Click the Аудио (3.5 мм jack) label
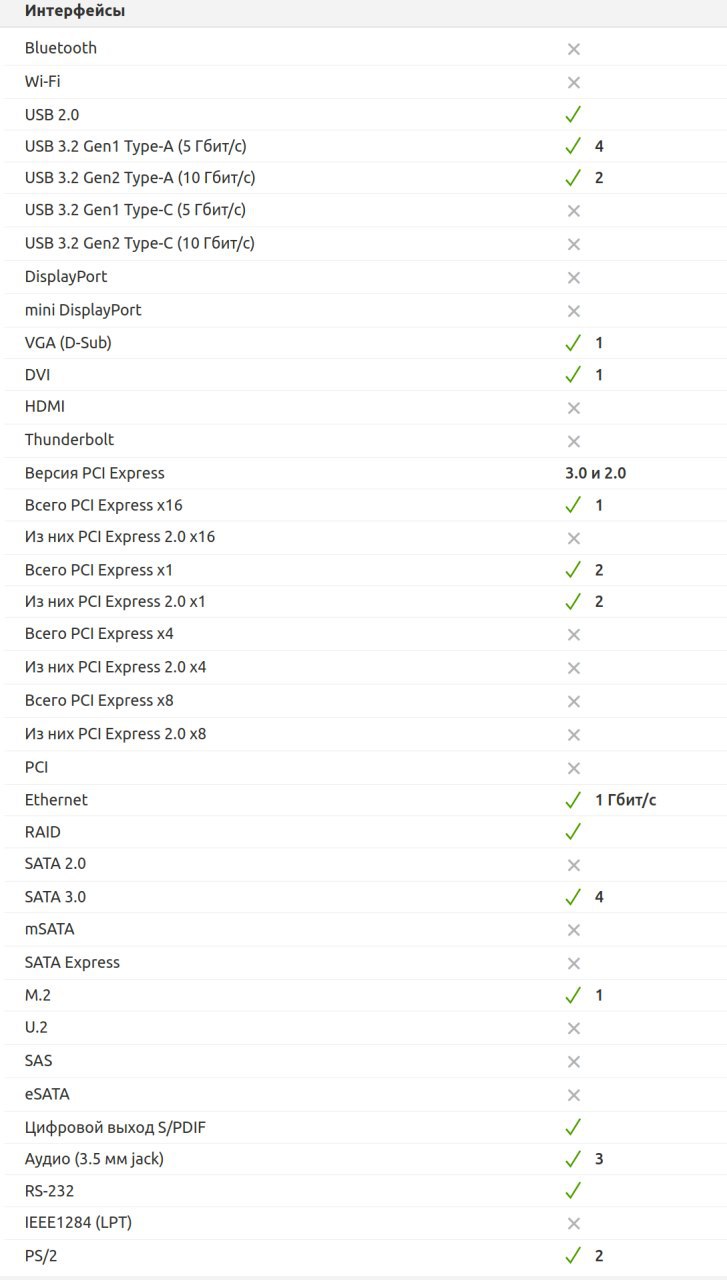Image resolution: width=727 pixels, height=1280 pixels. pyautogui.click(x=94, y=1159)
